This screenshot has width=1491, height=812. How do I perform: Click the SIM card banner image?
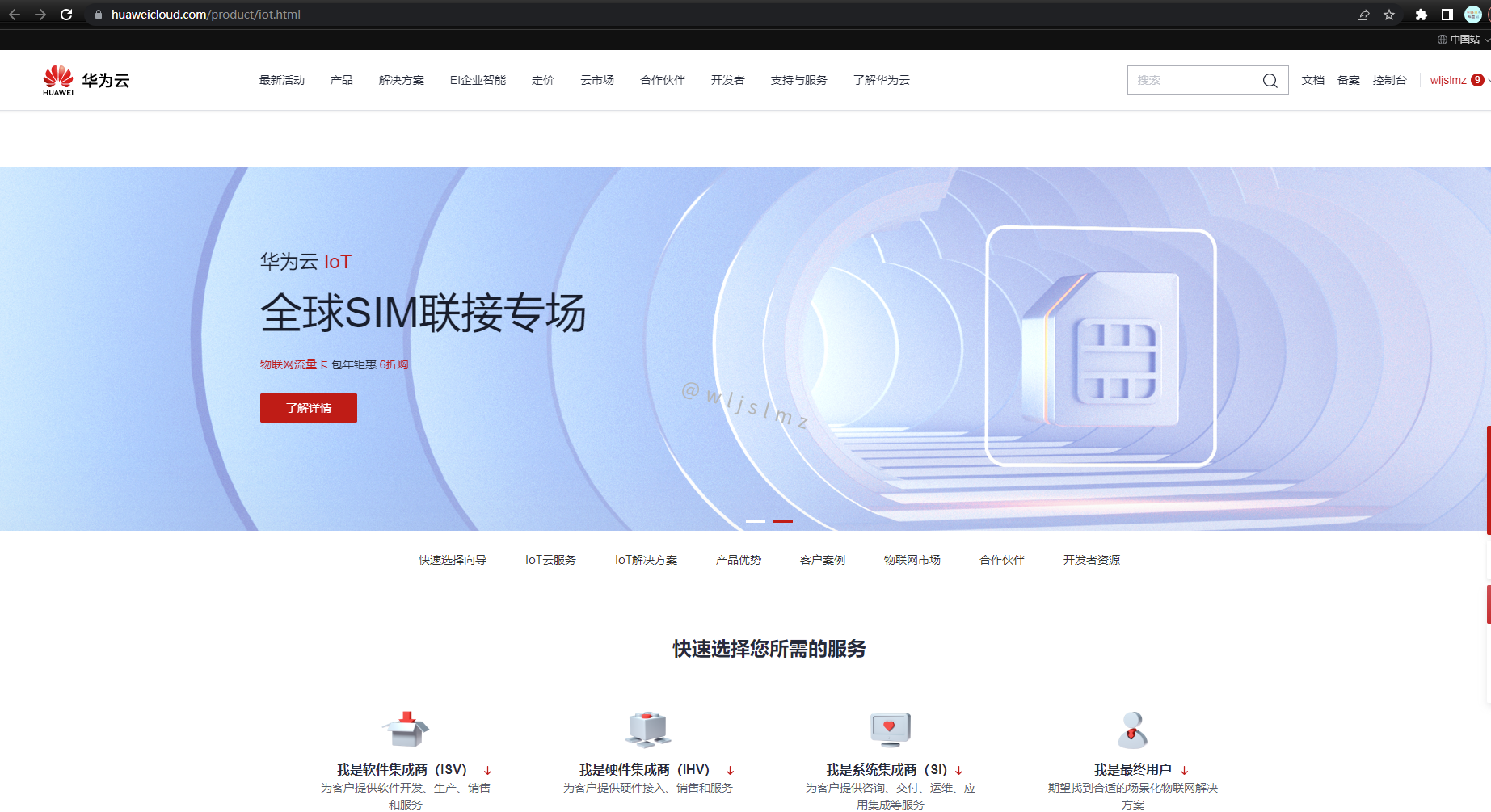coord(1101,347)
